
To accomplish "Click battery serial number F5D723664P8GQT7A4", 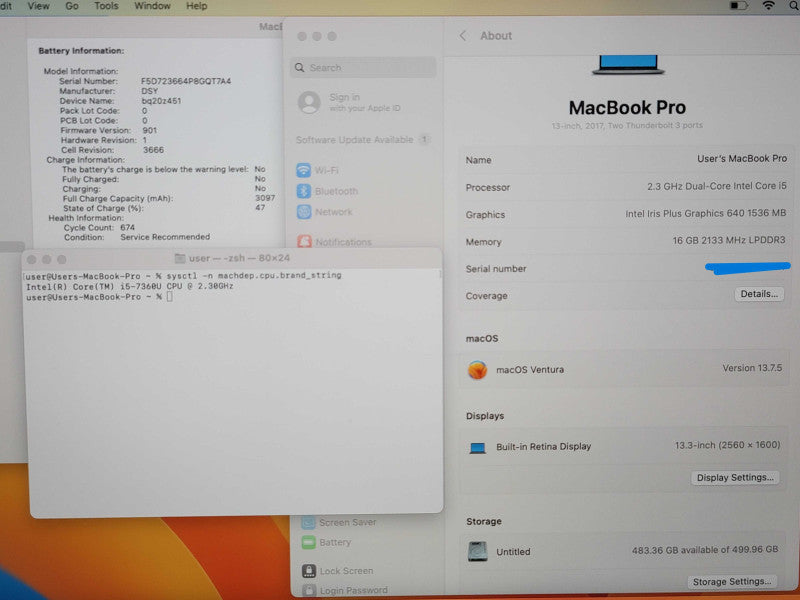I will (186, 81).
